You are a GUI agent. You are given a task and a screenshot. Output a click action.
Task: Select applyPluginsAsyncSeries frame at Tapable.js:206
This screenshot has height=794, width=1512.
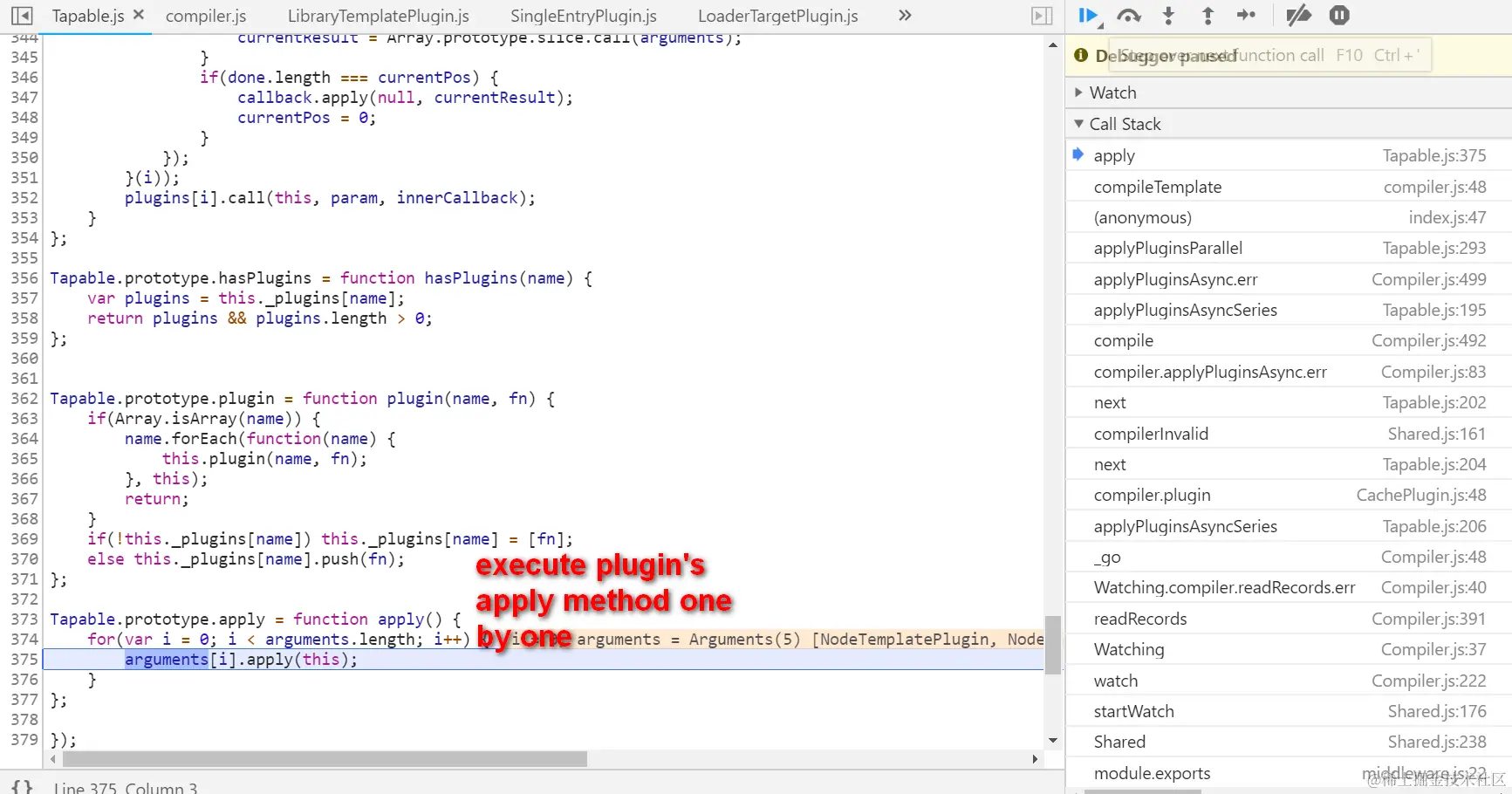click(1288, 526)
